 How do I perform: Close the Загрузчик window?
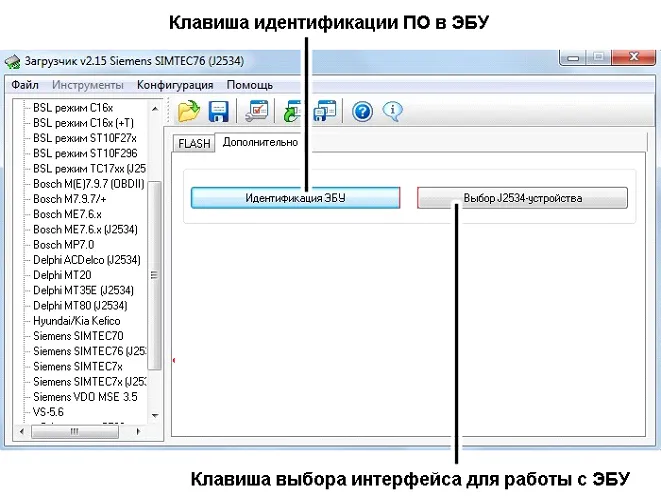tap(633, 57)
